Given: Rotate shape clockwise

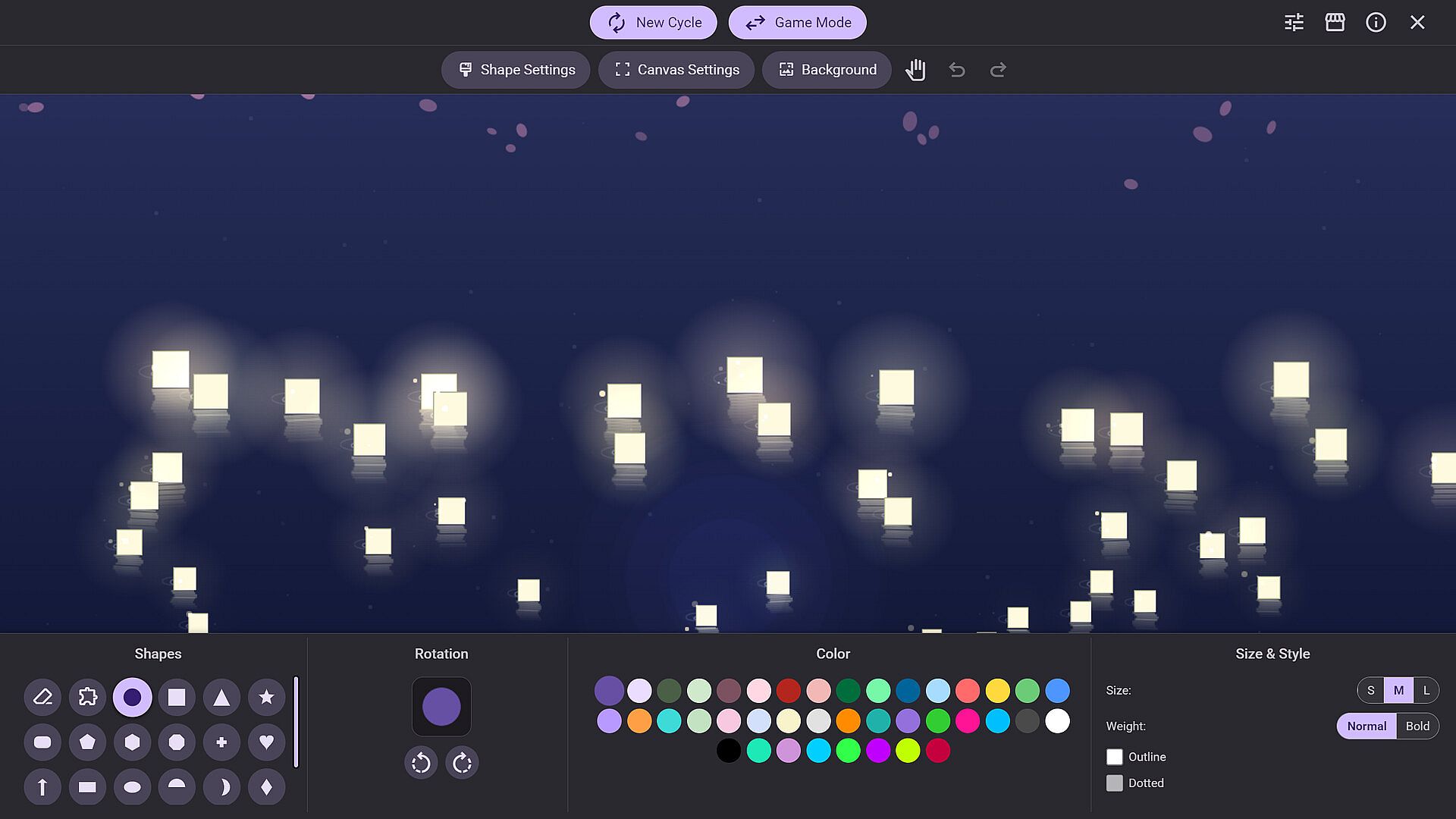Looking at the screenshot, I should [462, 762].
